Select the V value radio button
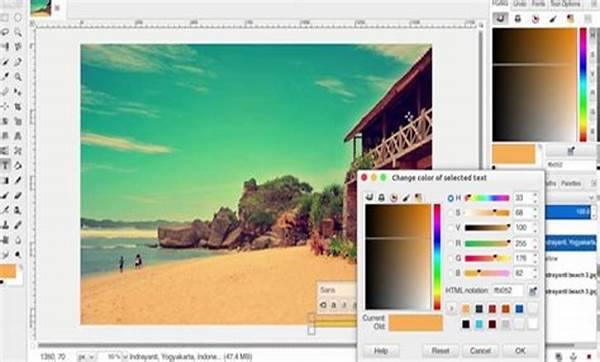Screen dimensions: 600x362 pyautogui.click(x=450, y=228)
